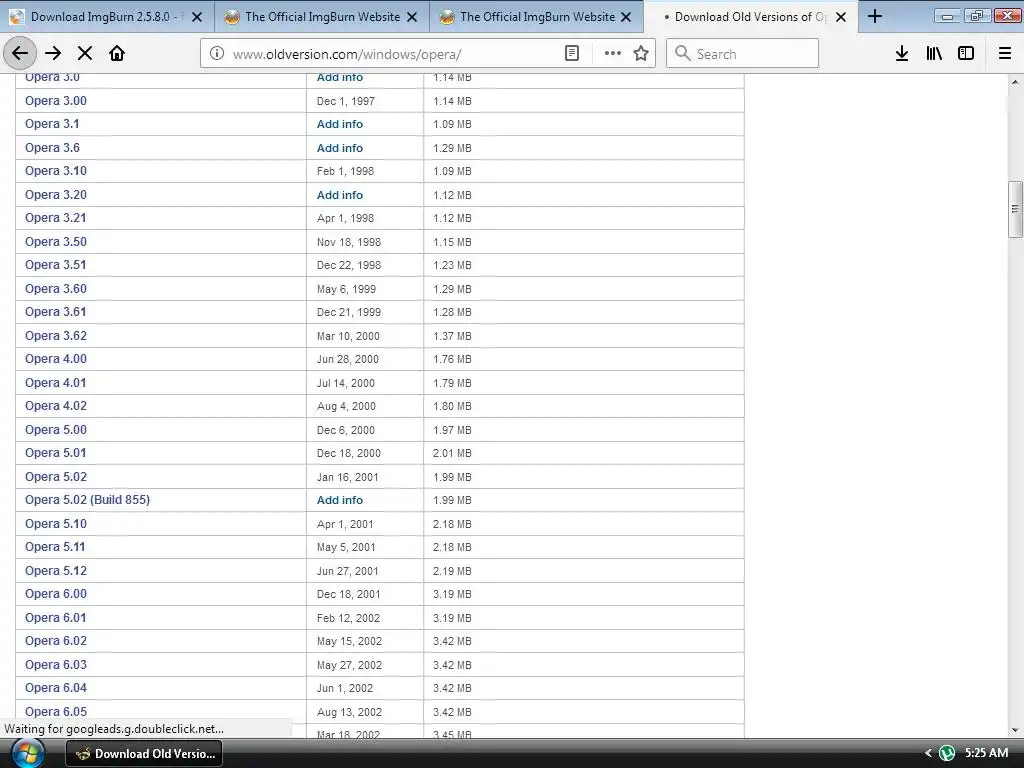The image size is (1024, 768).
Task: Go forward to the next page
Action: [54, 53]
